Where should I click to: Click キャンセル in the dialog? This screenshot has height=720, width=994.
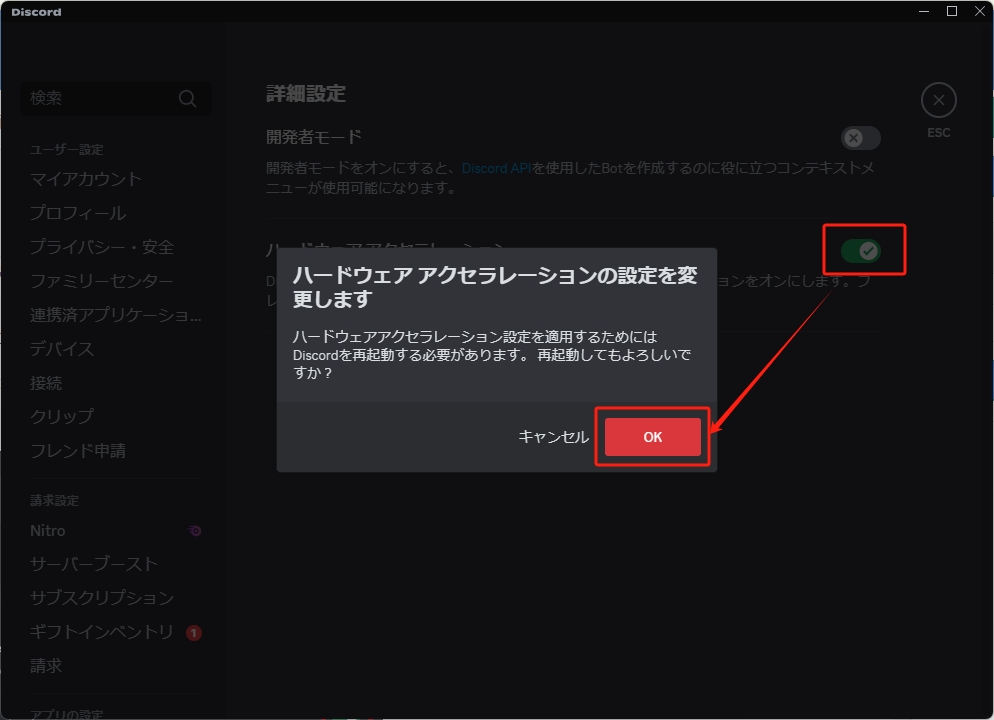click(x=553, y=437)
